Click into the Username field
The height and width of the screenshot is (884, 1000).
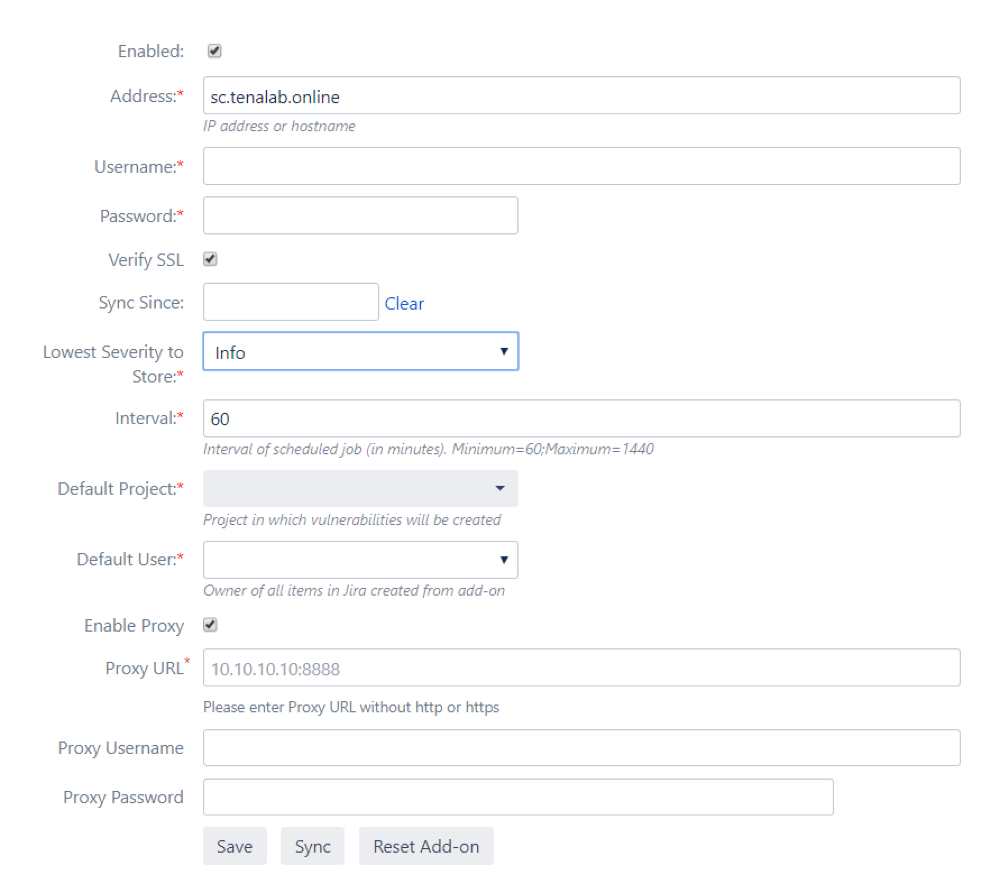[581, 167]
